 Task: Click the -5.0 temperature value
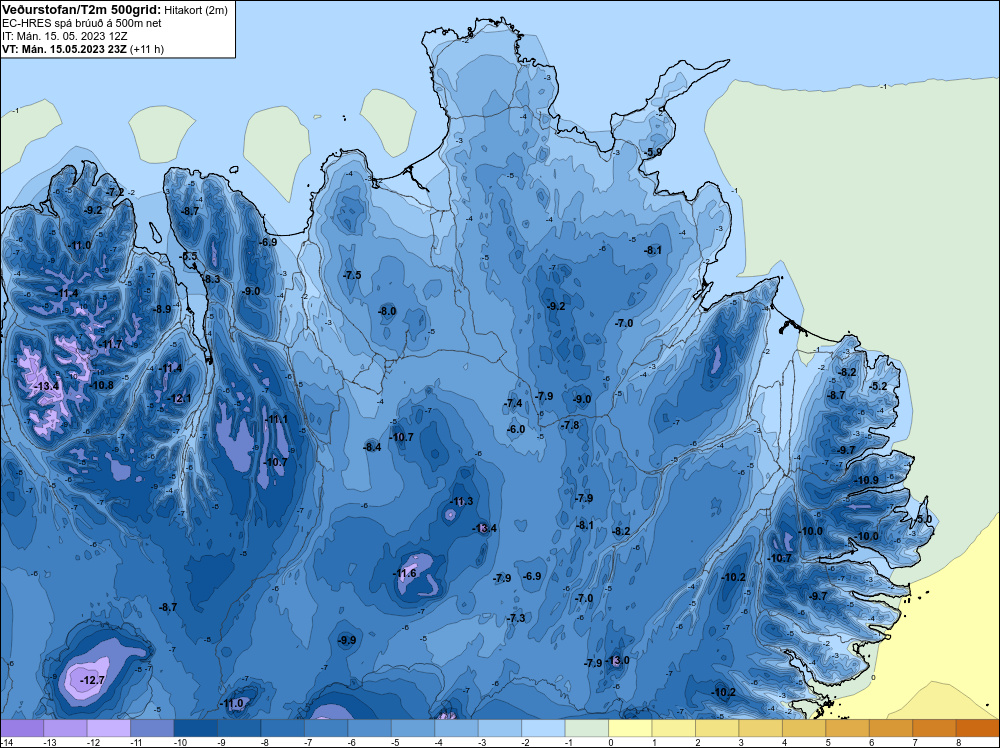coord(924,519)
